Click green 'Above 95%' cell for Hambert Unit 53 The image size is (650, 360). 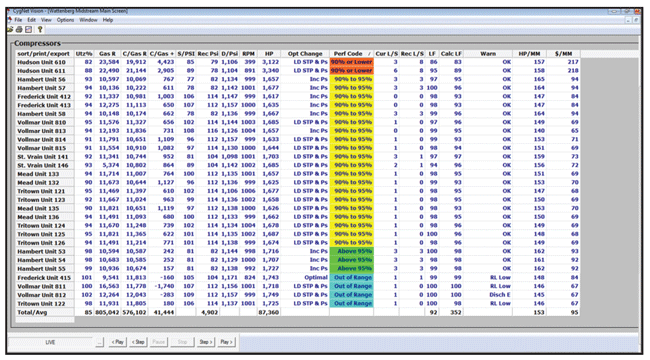pos(352,251)
